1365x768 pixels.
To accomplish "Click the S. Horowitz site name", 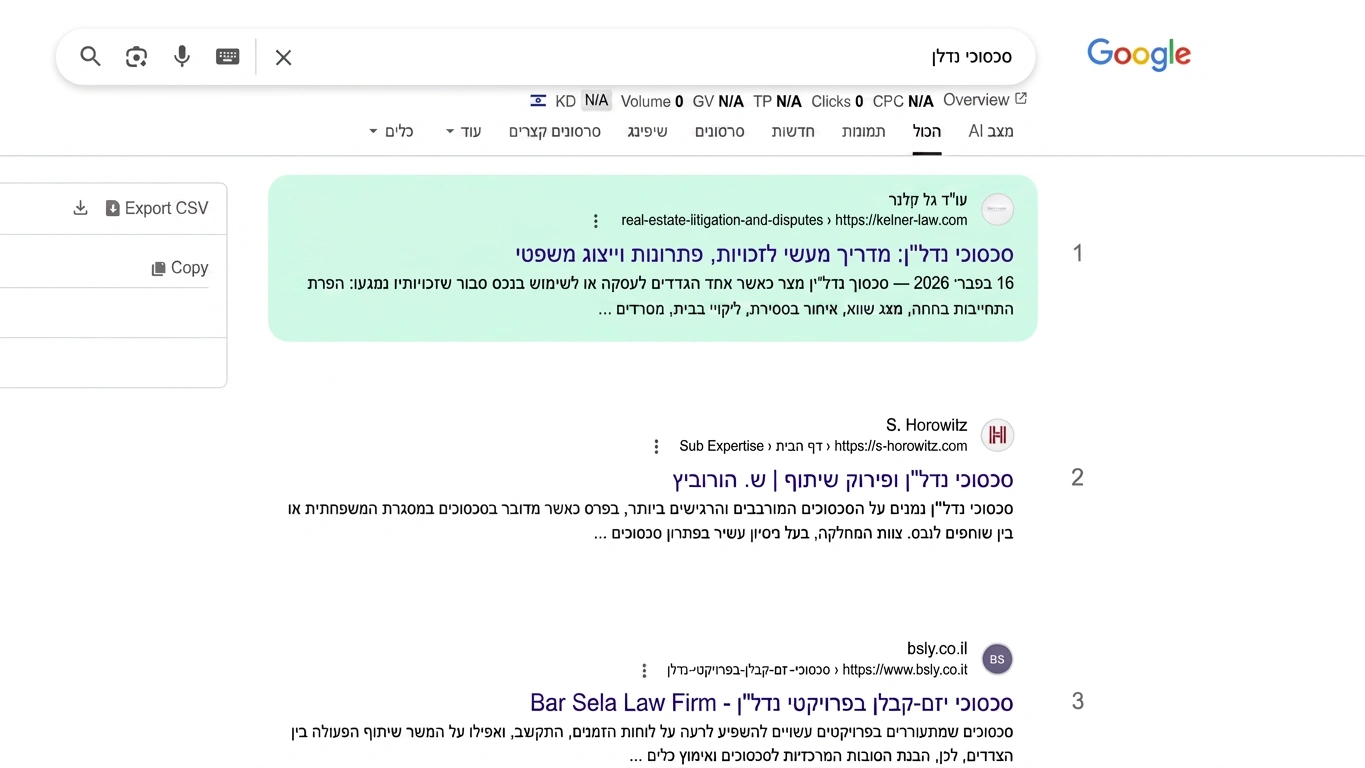I will 927,425.
